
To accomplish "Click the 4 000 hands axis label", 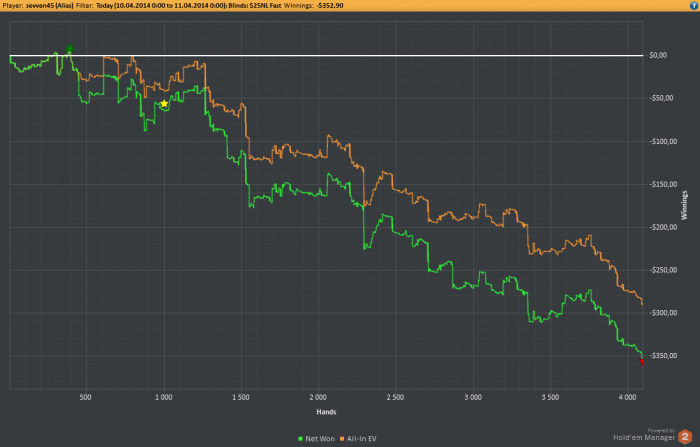I will pos(627,397).
